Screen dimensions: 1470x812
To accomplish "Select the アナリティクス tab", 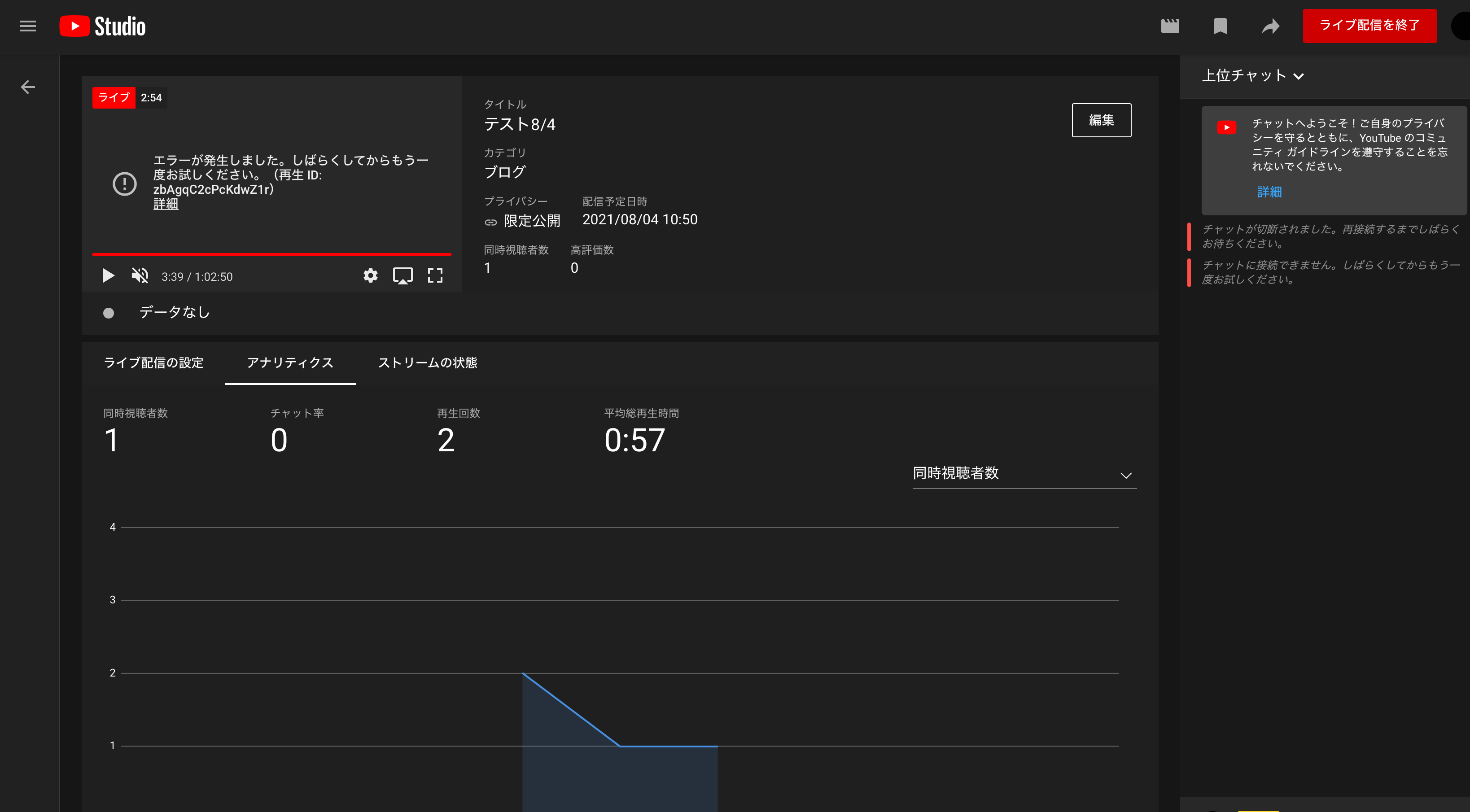I will [x=290, y=363].
